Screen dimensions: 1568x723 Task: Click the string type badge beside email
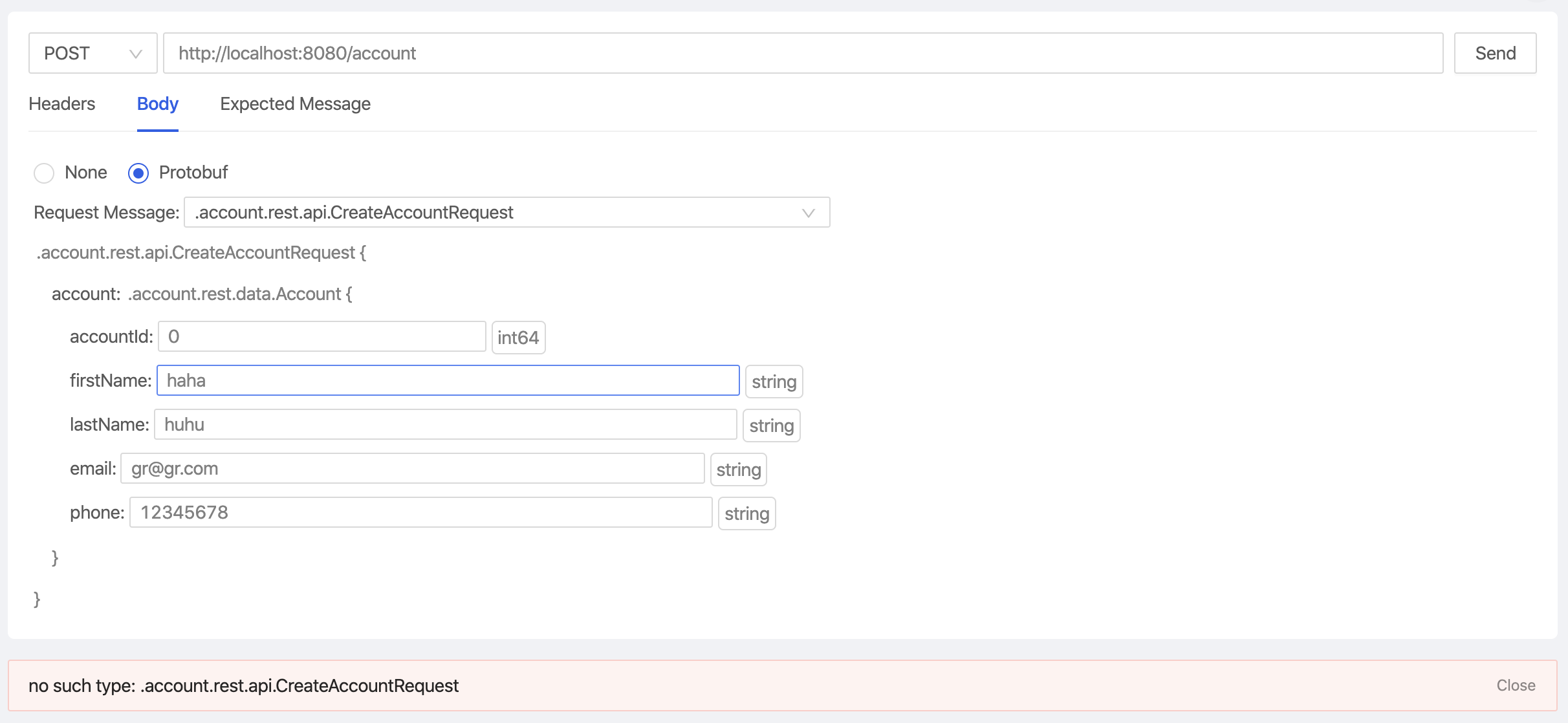738,468
